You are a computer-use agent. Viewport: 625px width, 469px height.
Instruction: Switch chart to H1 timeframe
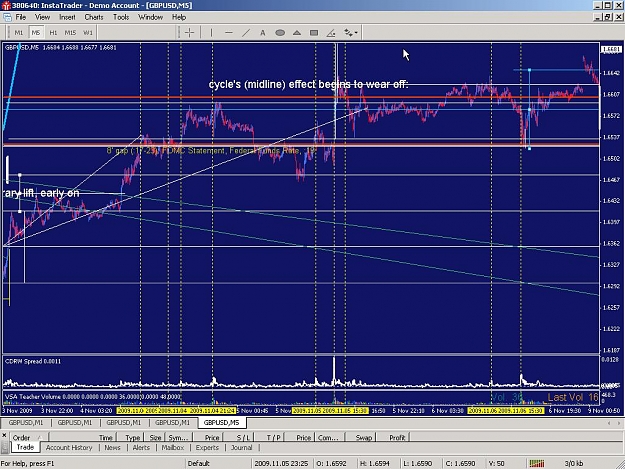pyautogui.click(x=53, y=33)
